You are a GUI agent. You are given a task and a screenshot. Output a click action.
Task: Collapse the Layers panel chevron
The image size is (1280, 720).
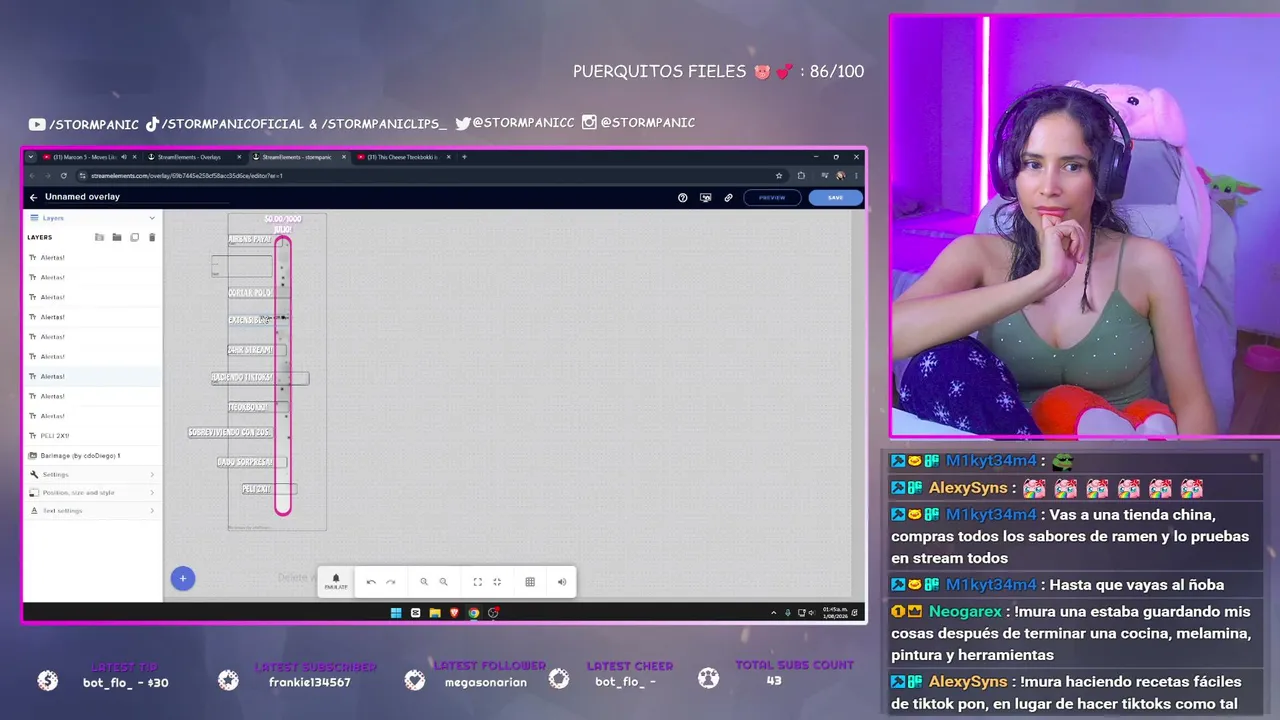click(x=152, y=218)
